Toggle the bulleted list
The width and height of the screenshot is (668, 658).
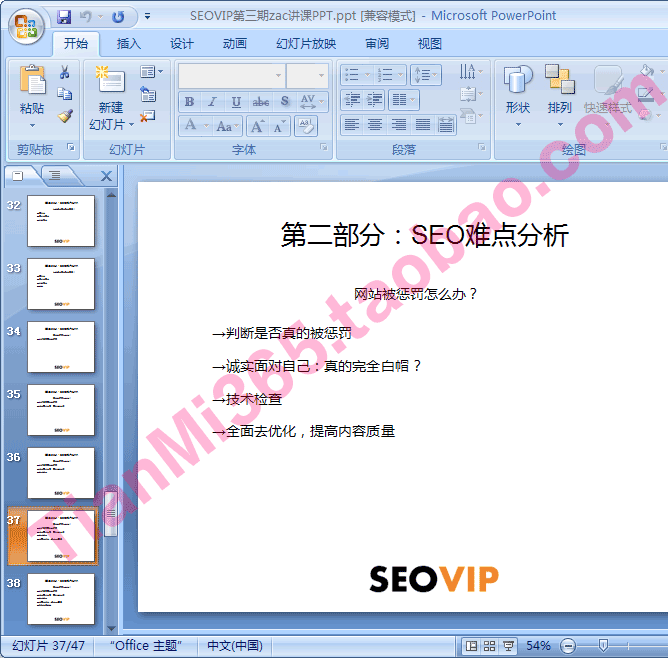pyautogui.click(x=357, y=75)
